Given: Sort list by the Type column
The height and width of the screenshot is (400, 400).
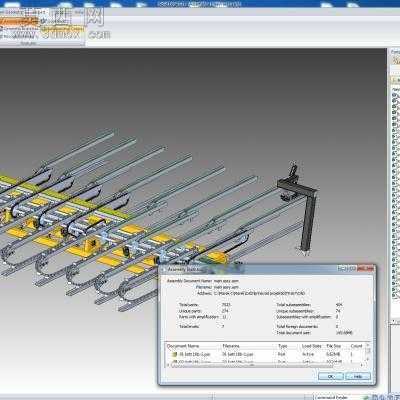Looking at the screenshot, I should (x=283, y=346).
